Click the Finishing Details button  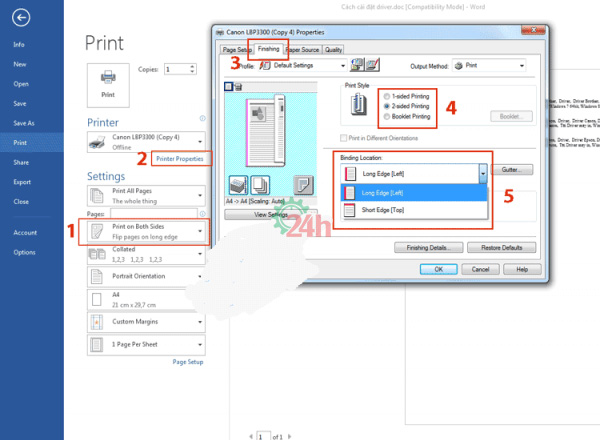[429, 248]
